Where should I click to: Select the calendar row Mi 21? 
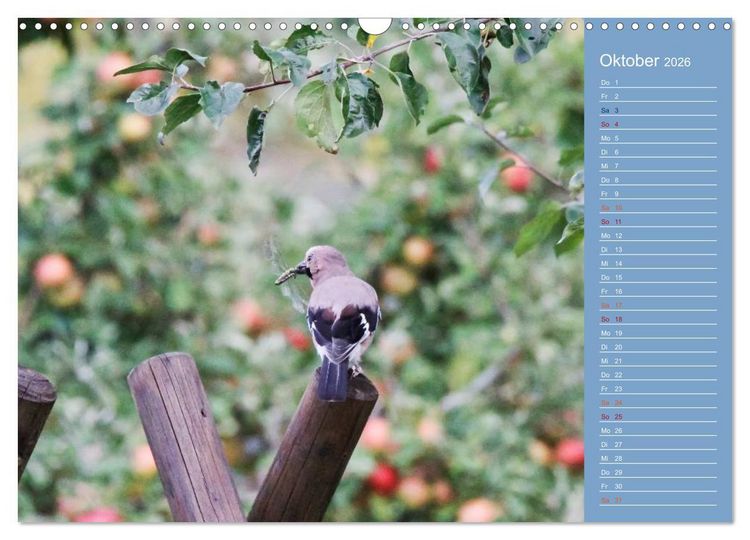coord(658,361)
